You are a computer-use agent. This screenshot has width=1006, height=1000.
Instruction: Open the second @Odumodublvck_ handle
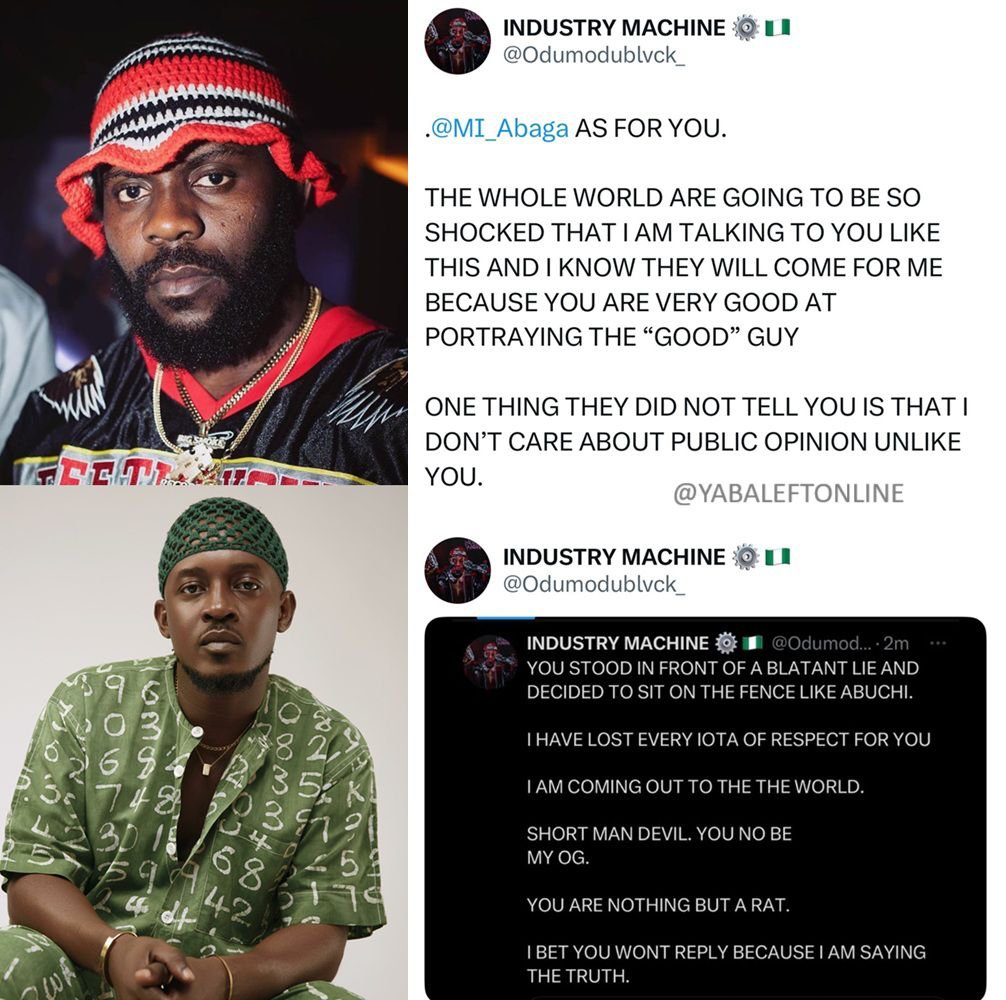click(593, 584)
